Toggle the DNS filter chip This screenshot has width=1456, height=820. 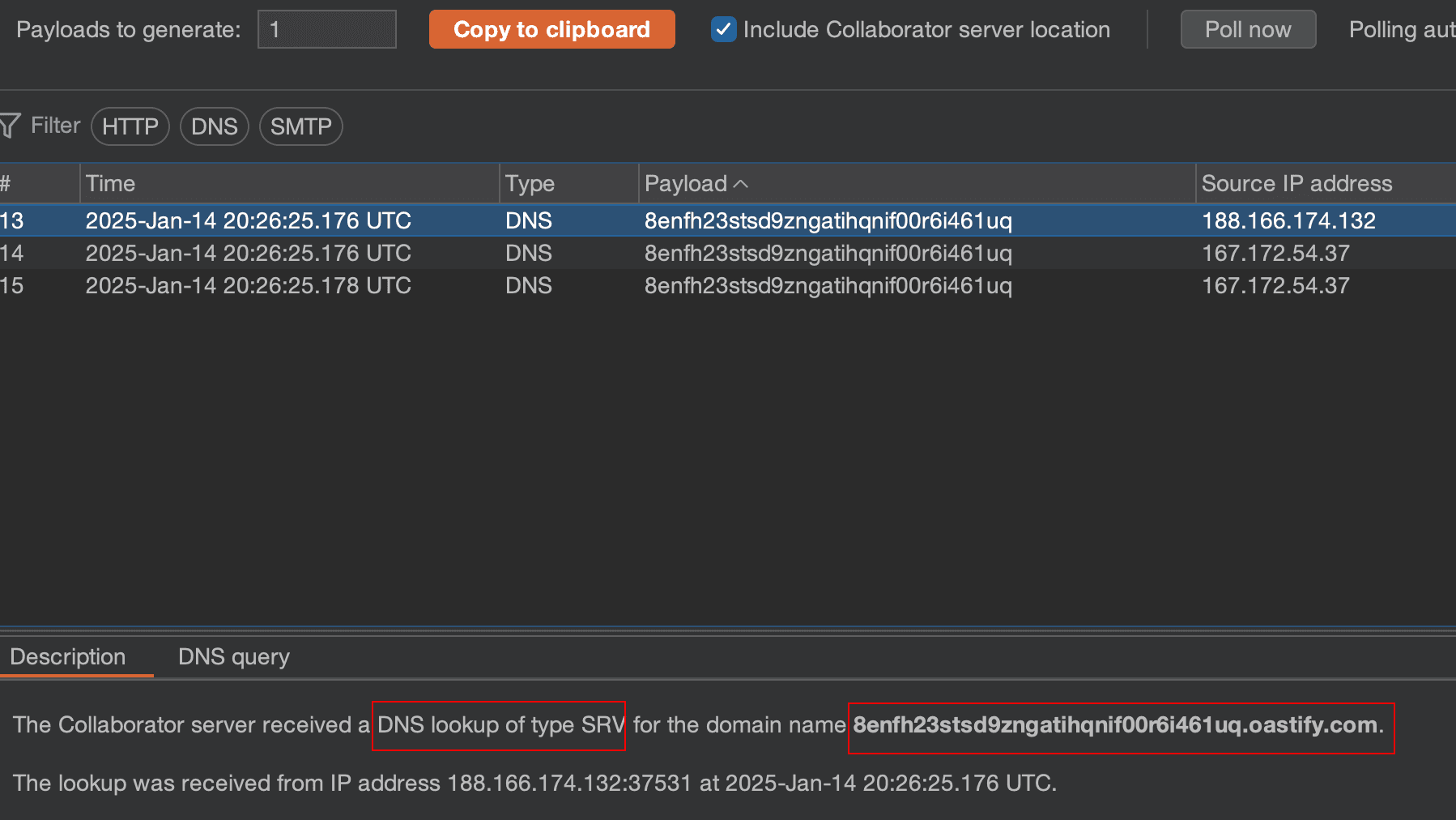214,126
